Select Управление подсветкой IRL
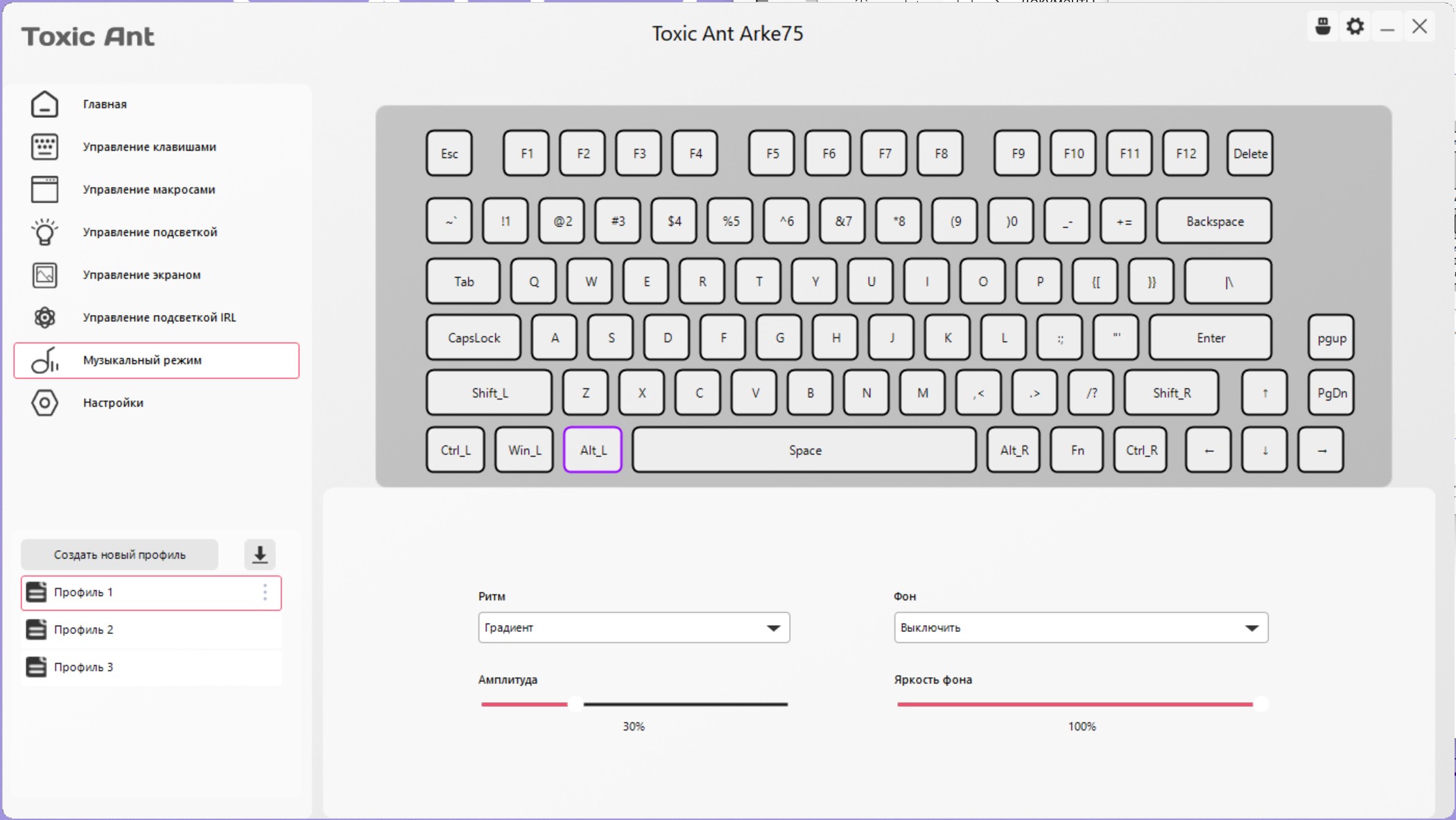The image size is (1456, 820). (x=157, y=318)
